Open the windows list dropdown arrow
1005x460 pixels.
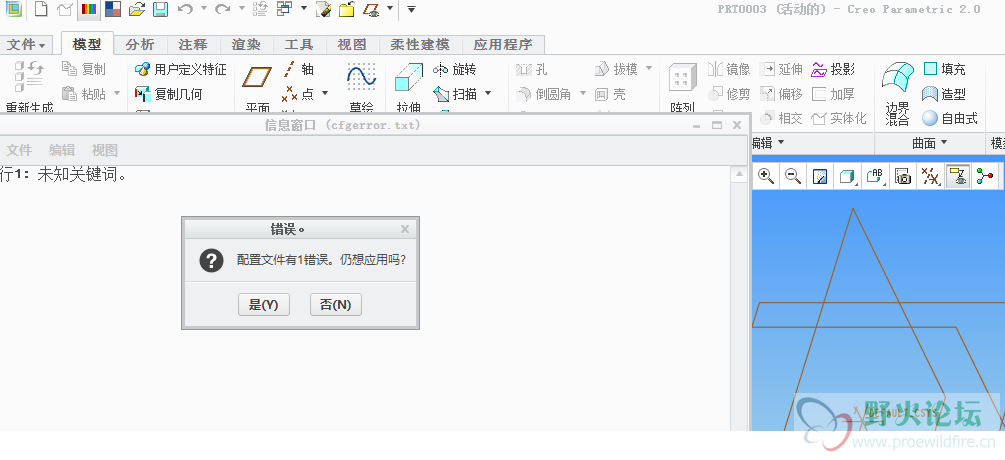tap(303, 9)
